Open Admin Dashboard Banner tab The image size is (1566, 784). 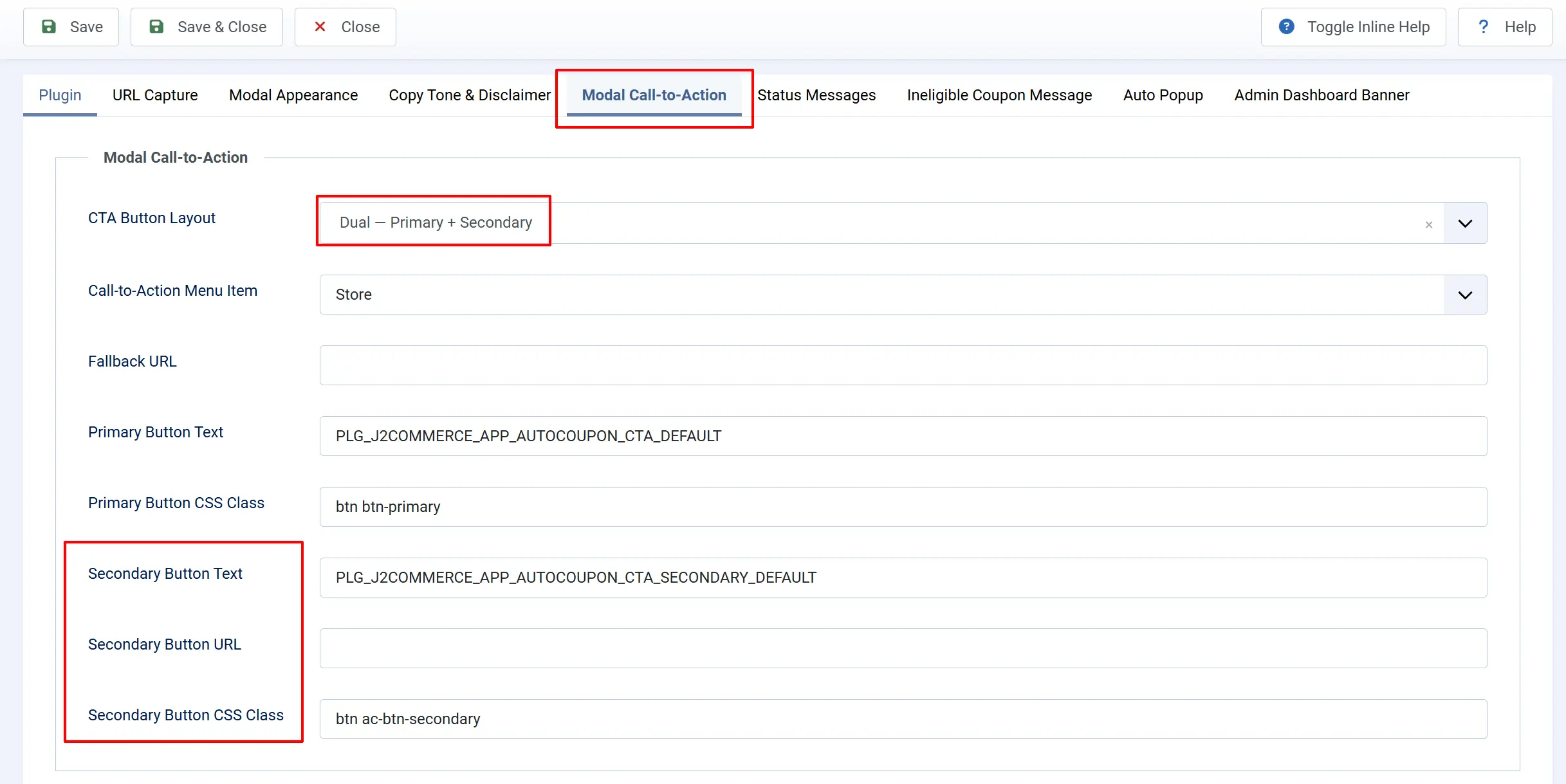click(1322, 95)
